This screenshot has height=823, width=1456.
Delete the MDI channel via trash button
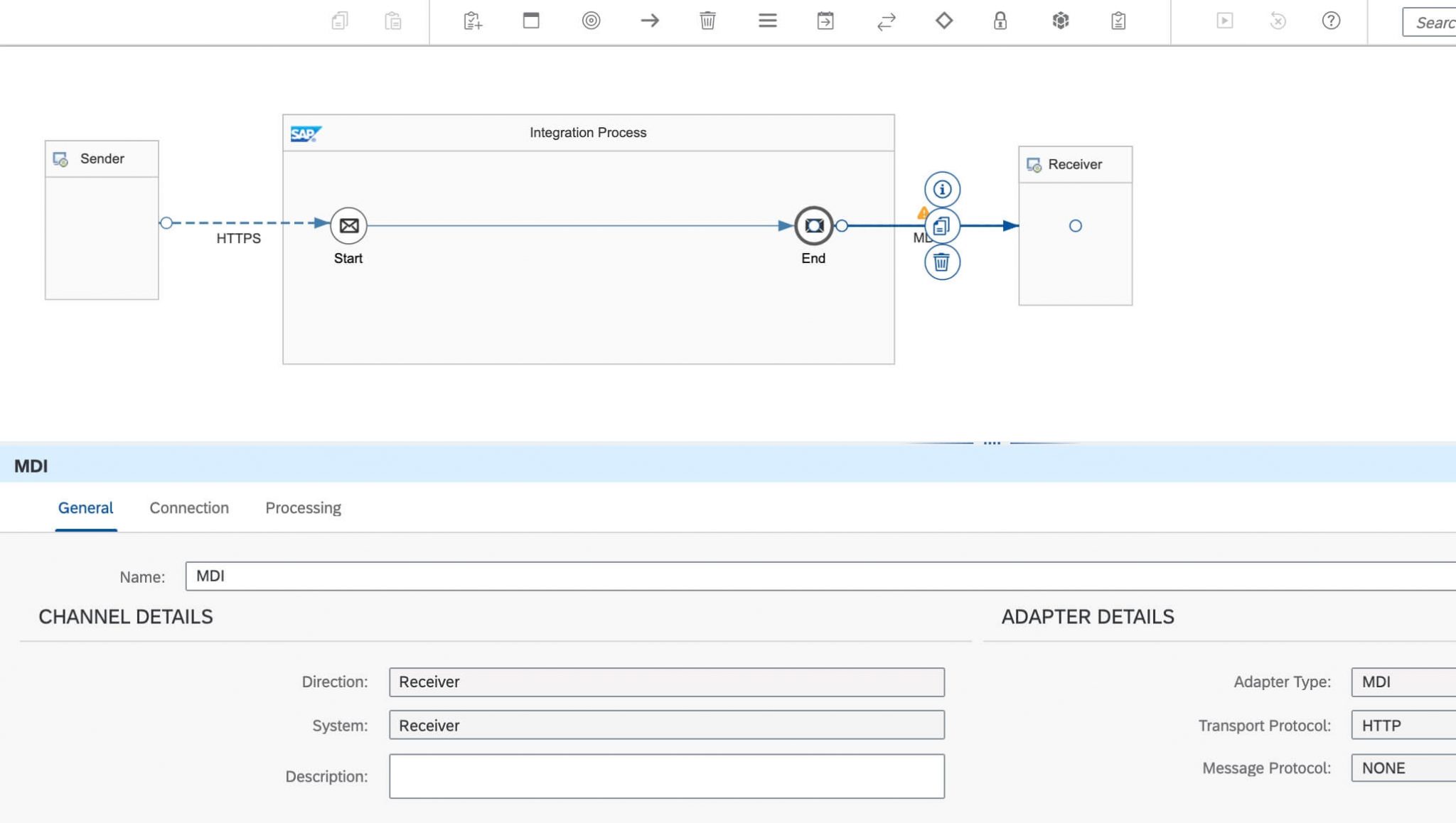tap(942, 262)
